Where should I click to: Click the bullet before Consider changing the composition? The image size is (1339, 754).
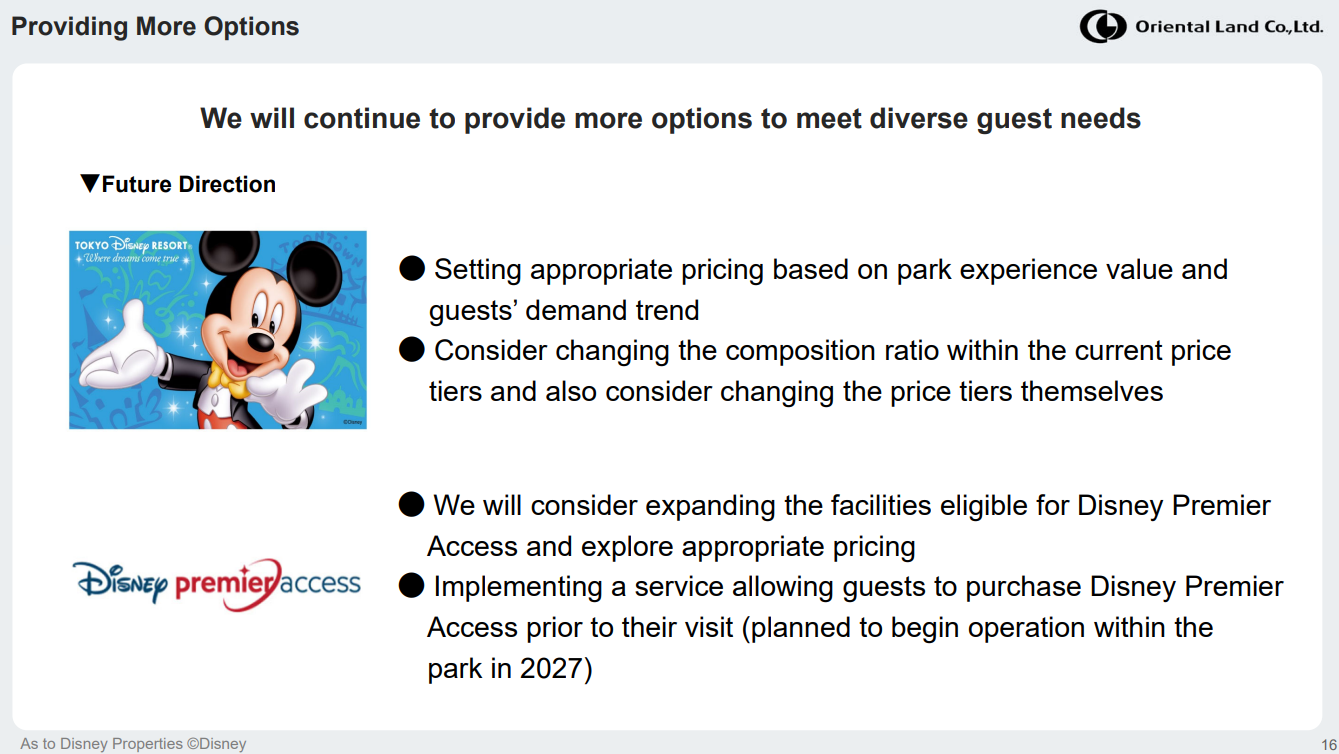pos(412,350)
